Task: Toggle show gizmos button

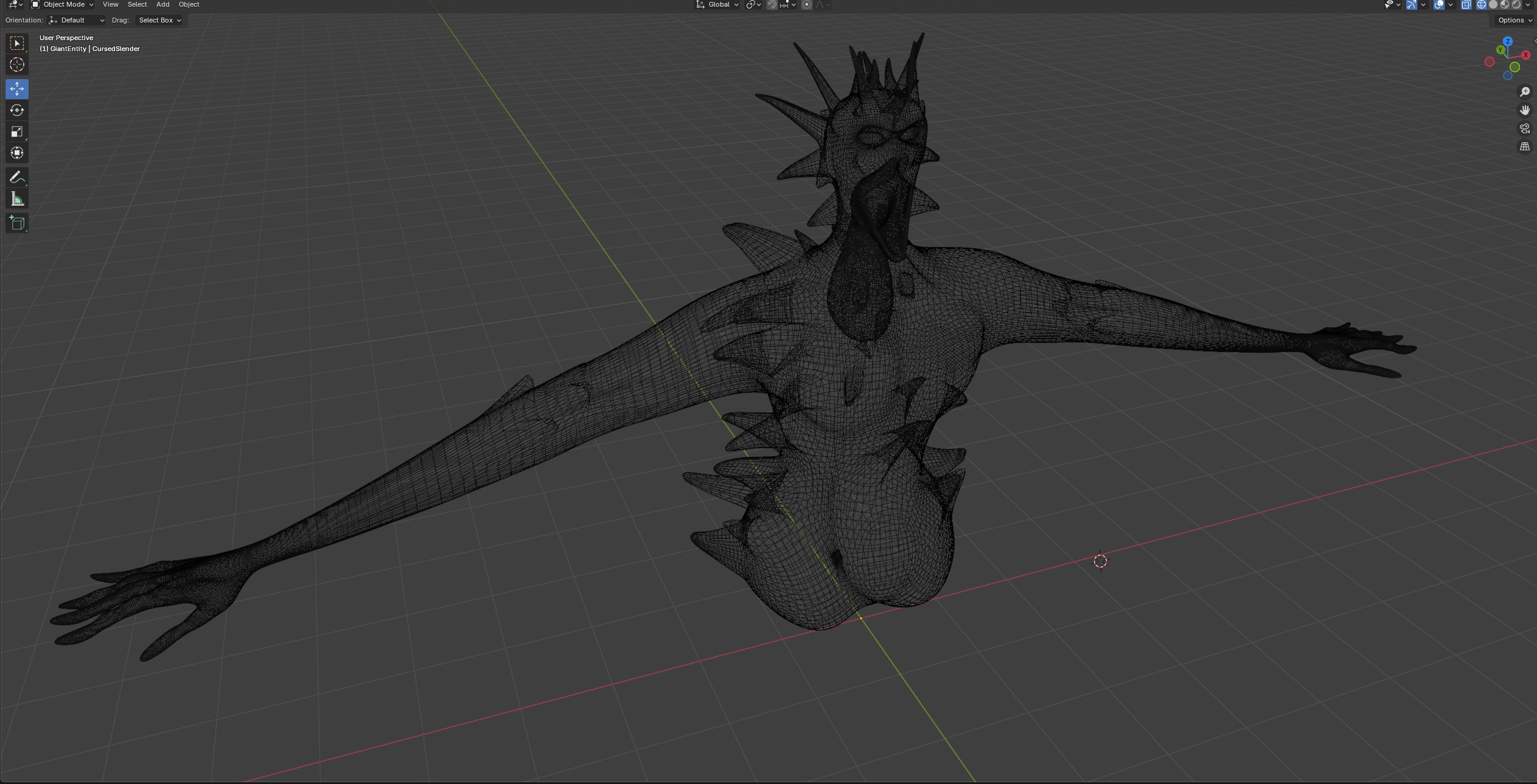Action: (1411, 4)
